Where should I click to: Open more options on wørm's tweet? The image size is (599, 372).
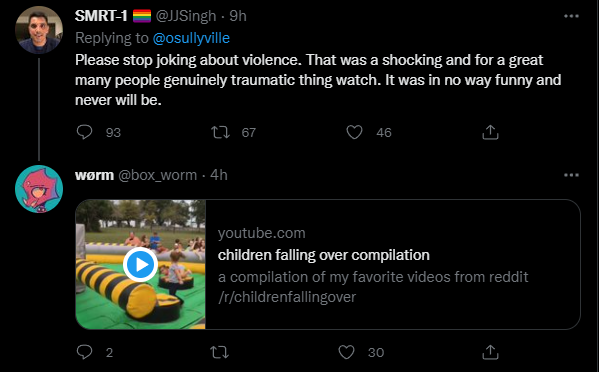(571, 175)
